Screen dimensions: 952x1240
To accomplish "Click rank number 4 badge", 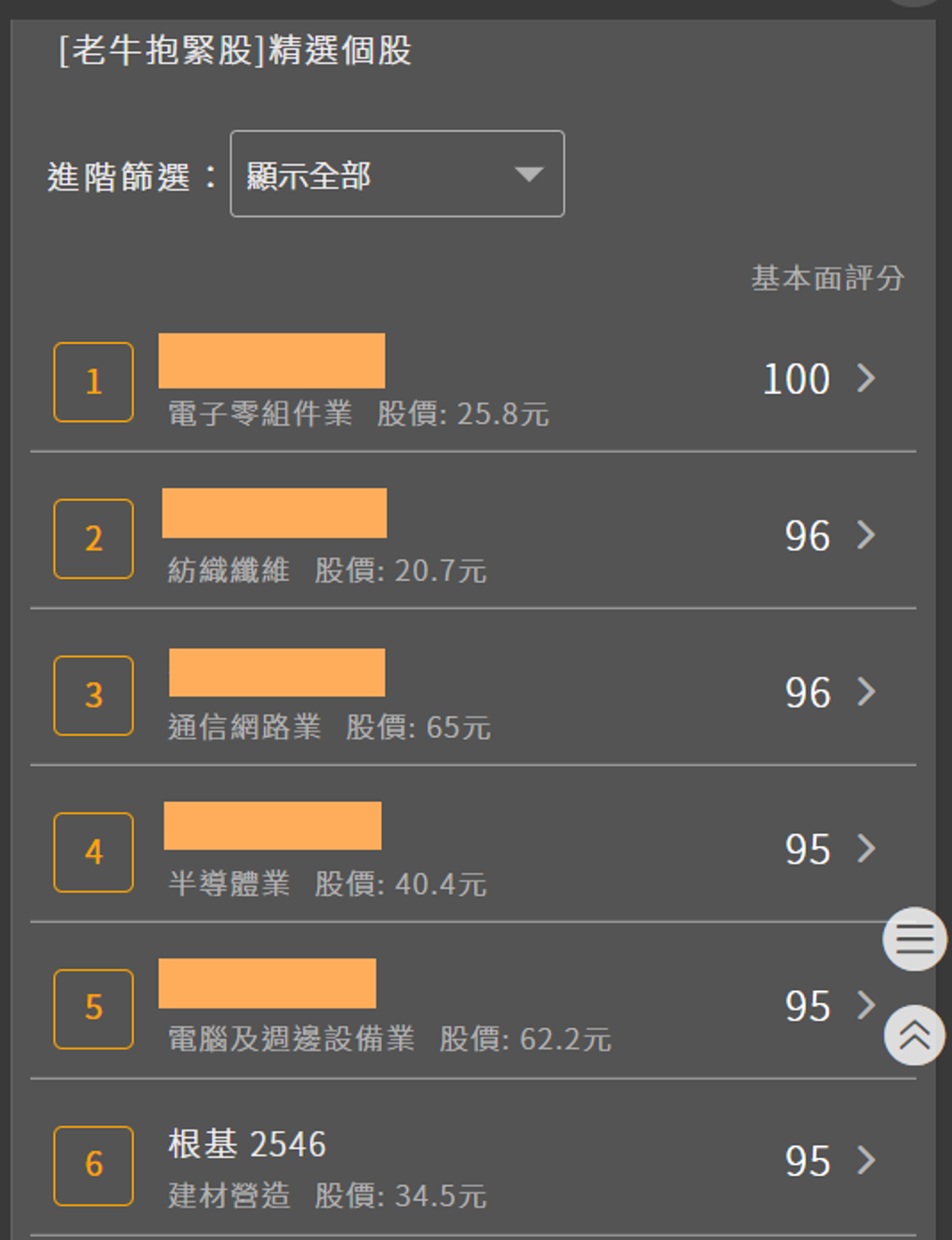I will [x=93, y=852].
